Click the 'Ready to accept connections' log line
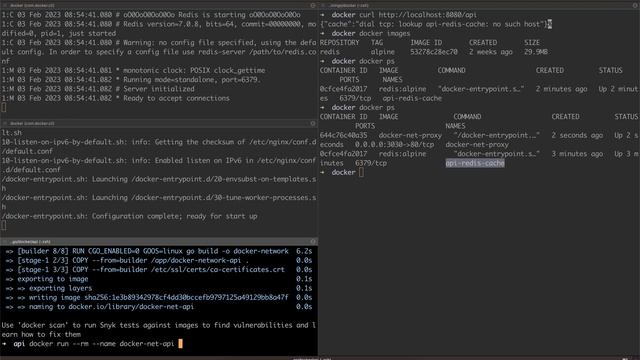 [x=116, y=98]
